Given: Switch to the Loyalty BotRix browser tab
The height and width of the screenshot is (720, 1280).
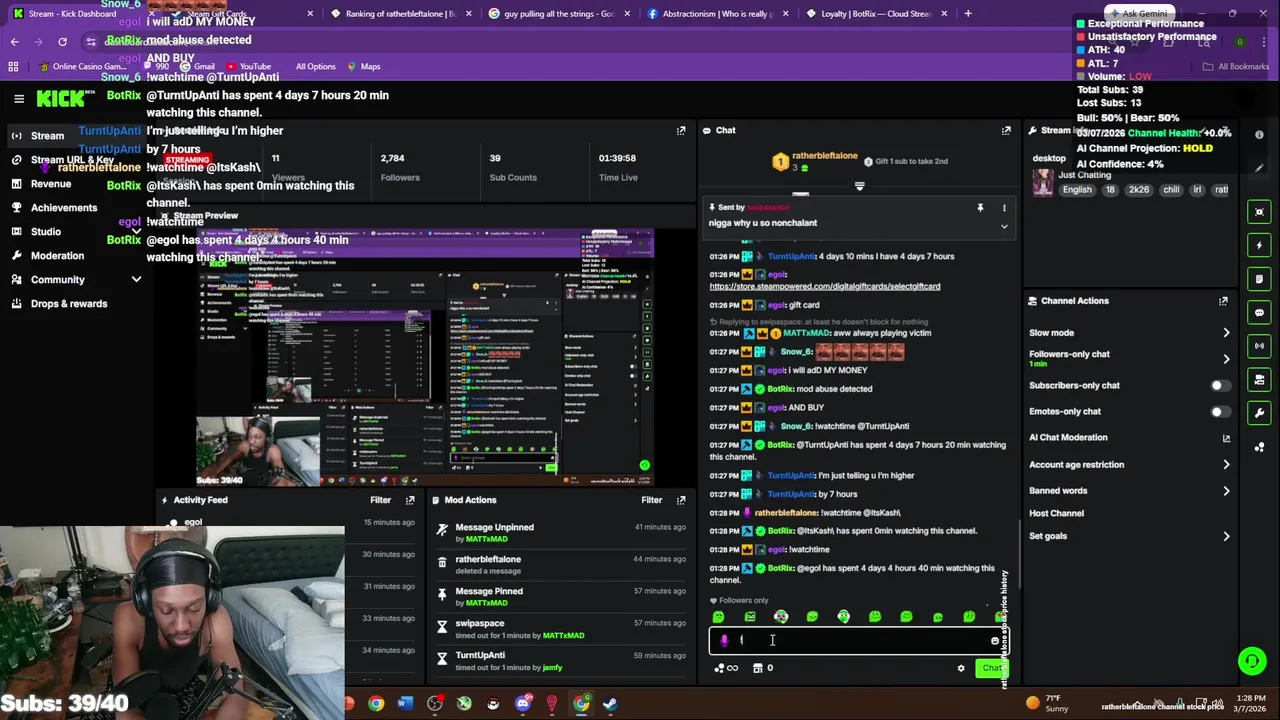Looking at the screenshot, I should coord(876,14).
